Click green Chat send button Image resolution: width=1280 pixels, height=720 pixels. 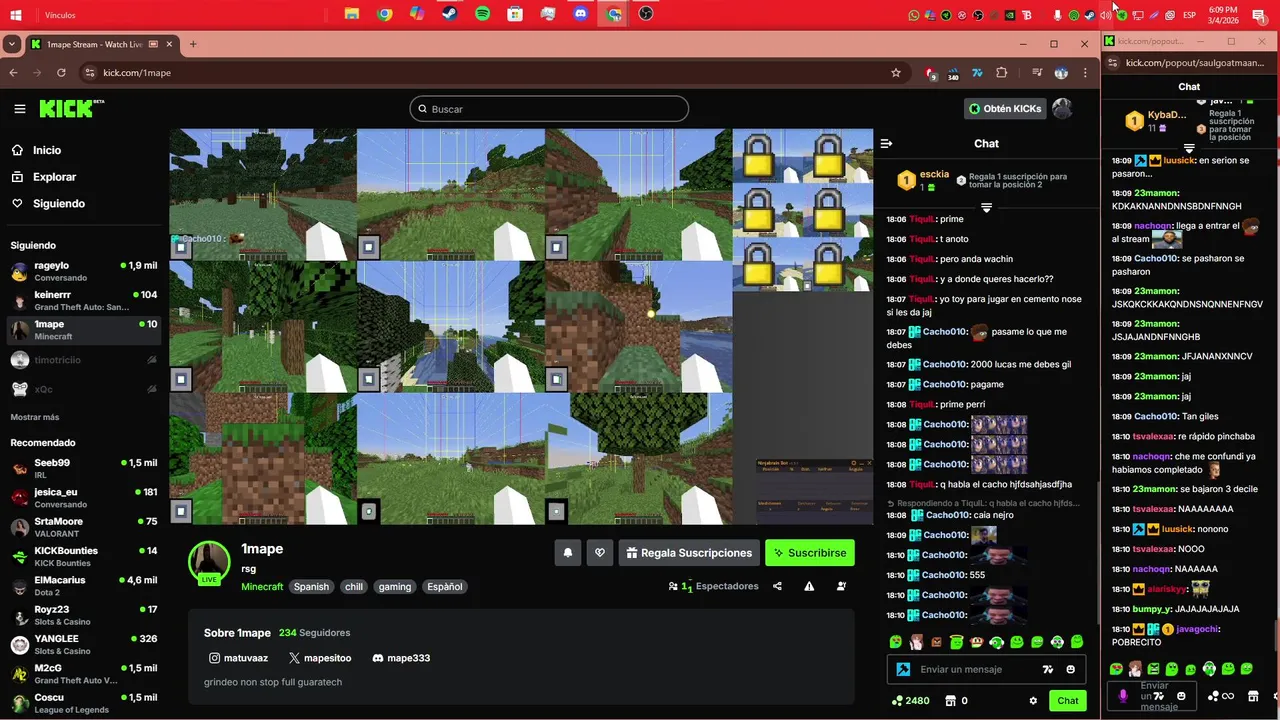(1068, 701)
